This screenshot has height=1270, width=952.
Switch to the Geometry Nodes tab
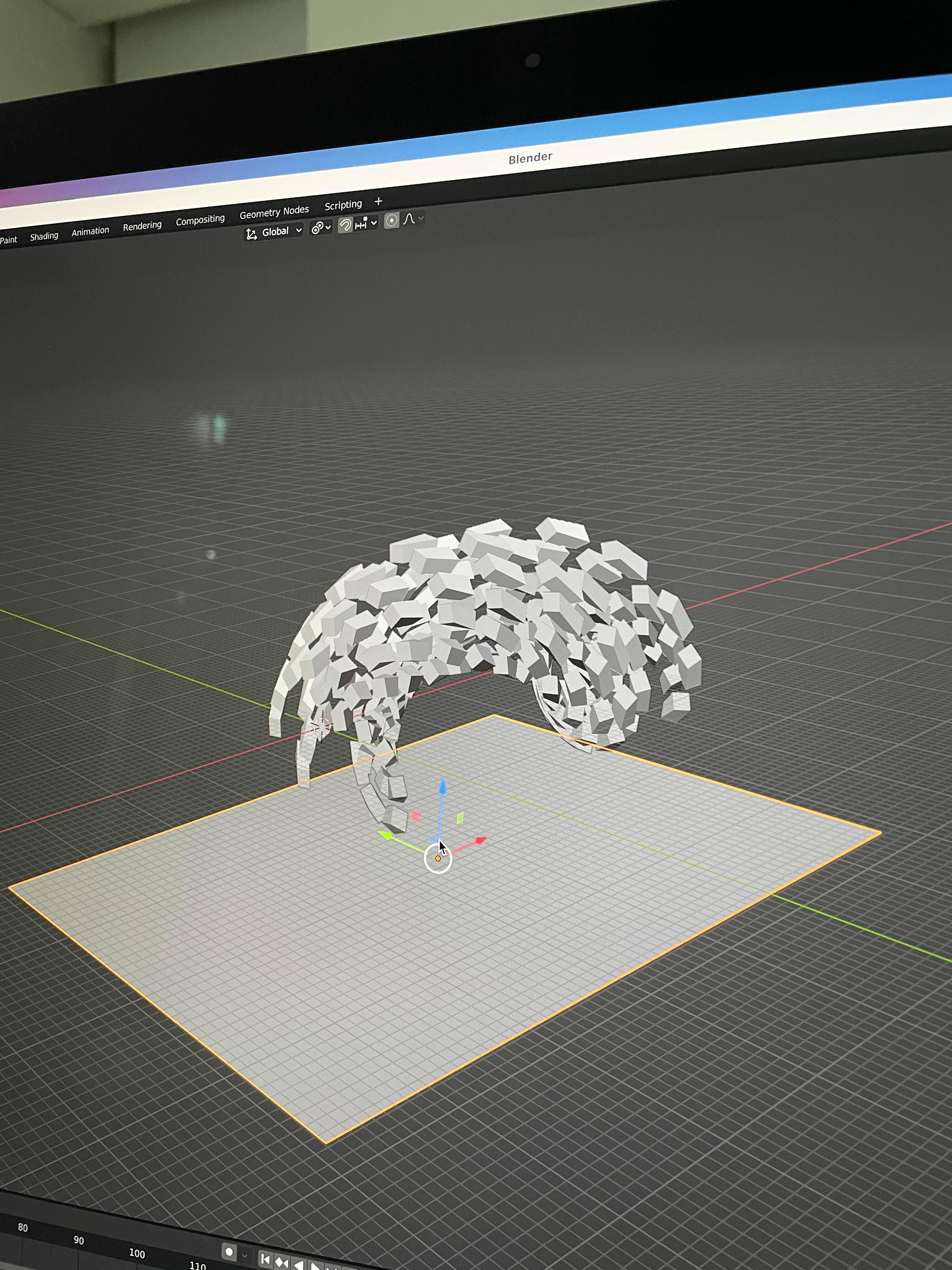click(x=274, y=212)
